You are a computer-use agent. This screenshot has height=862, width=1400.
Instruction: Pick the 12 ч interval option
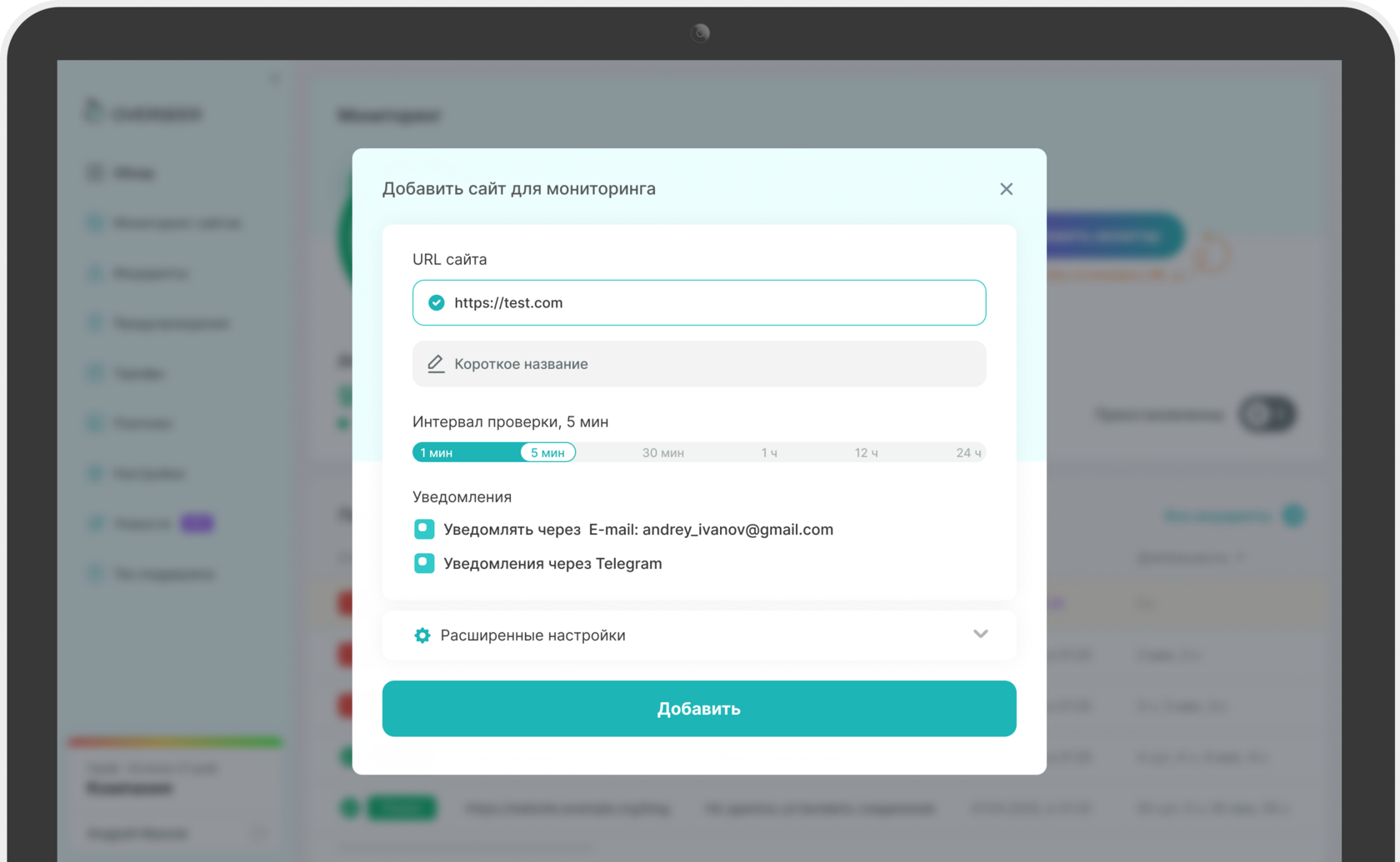coord(866,453)
